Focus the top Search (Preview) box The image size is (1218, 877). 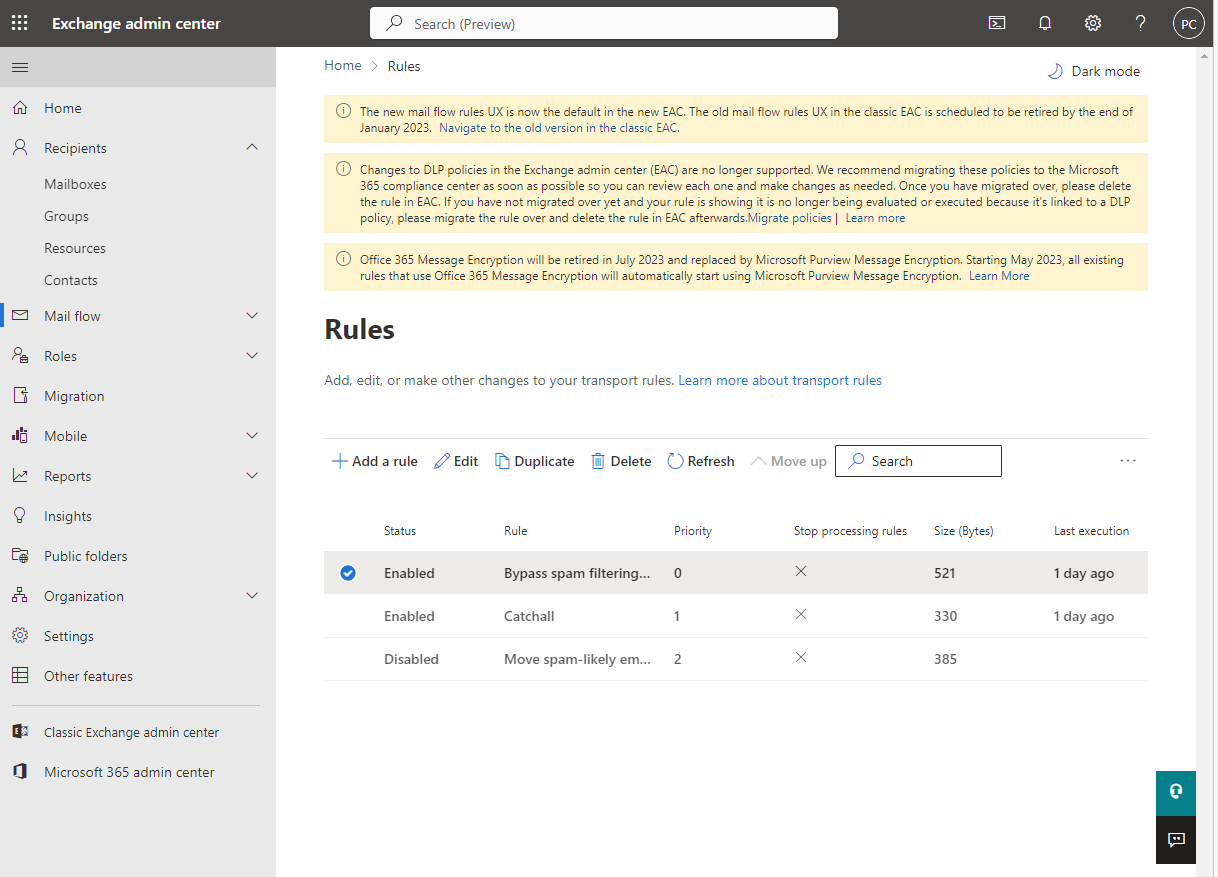click(x=604, y=23)
